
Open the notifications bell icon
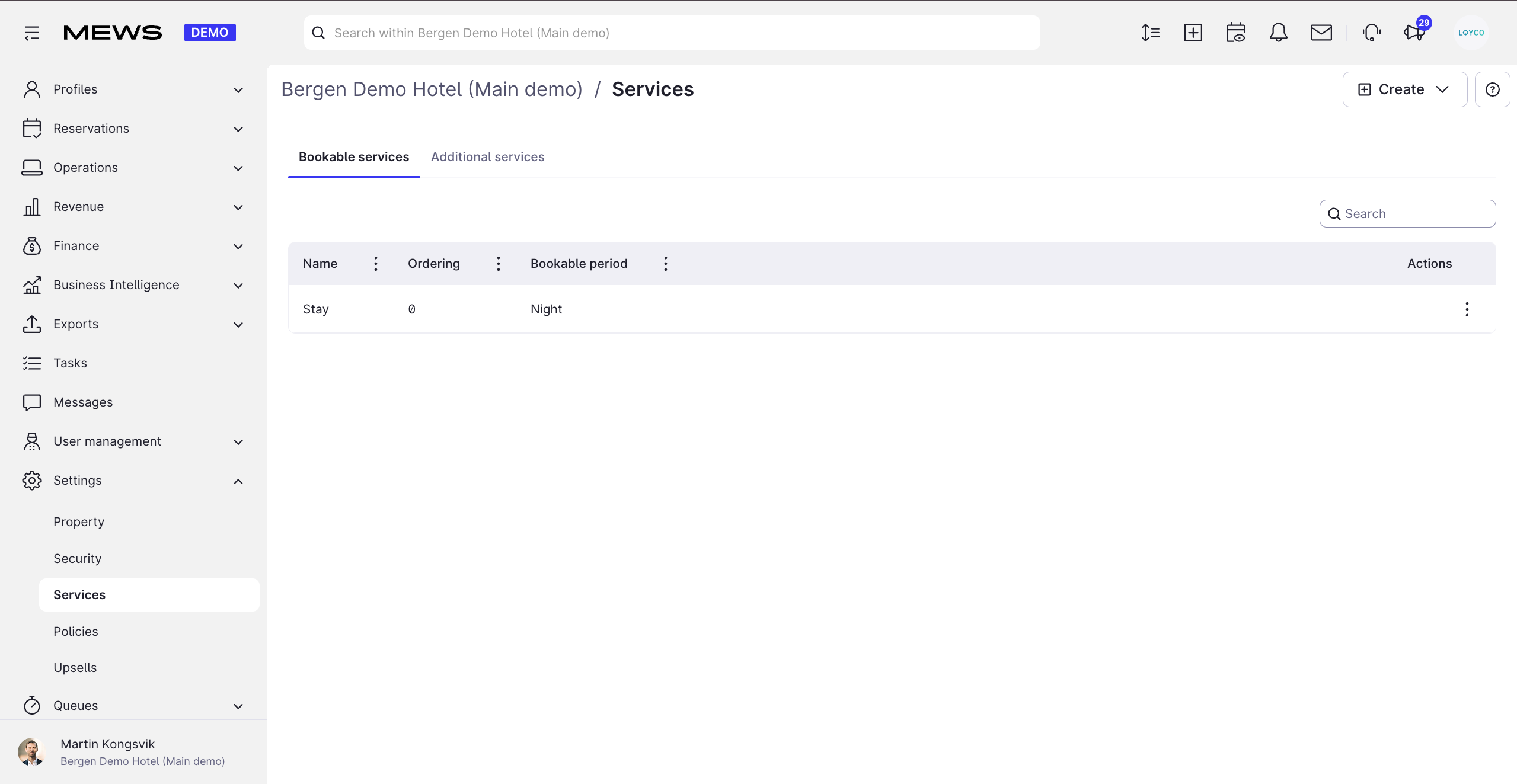pyautogui.click(x=1278, y=33)
